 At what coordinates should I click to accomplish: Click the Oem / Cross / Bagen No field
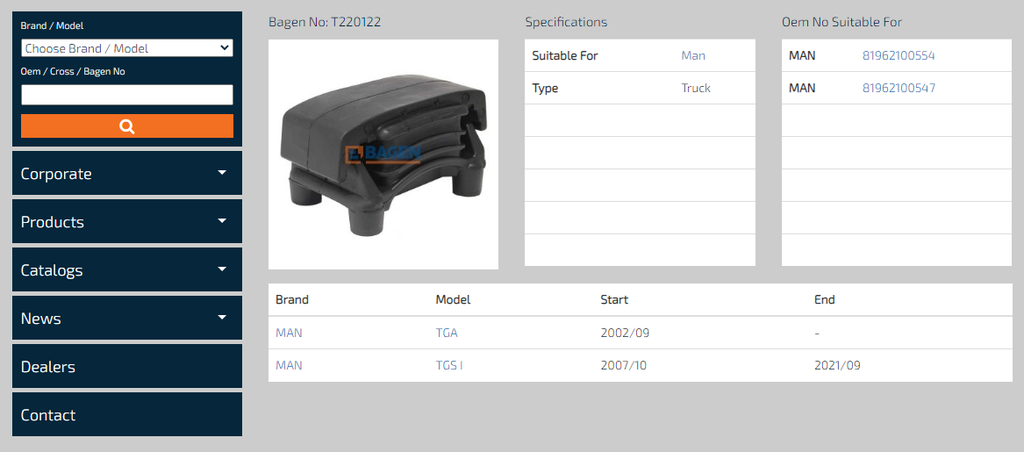click(x=127, y=95)
